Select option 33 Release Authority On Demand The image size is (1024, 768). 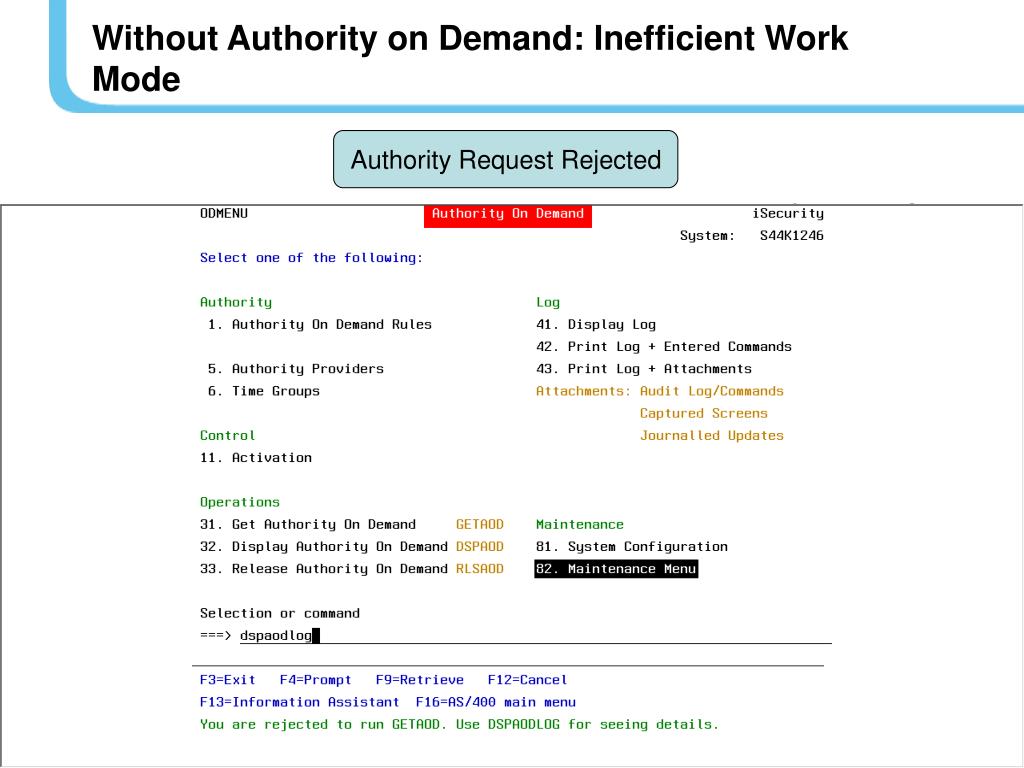point(324,569)
